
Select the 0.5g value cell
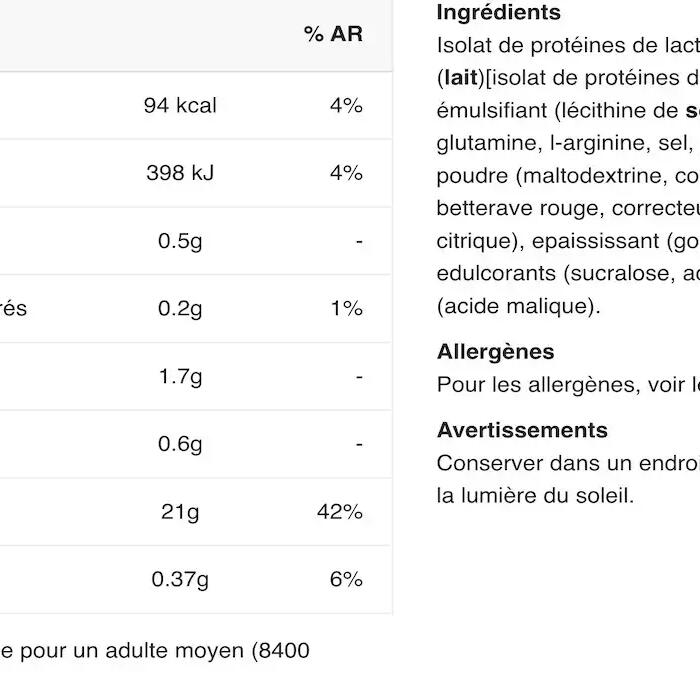(x=180, y=241)
